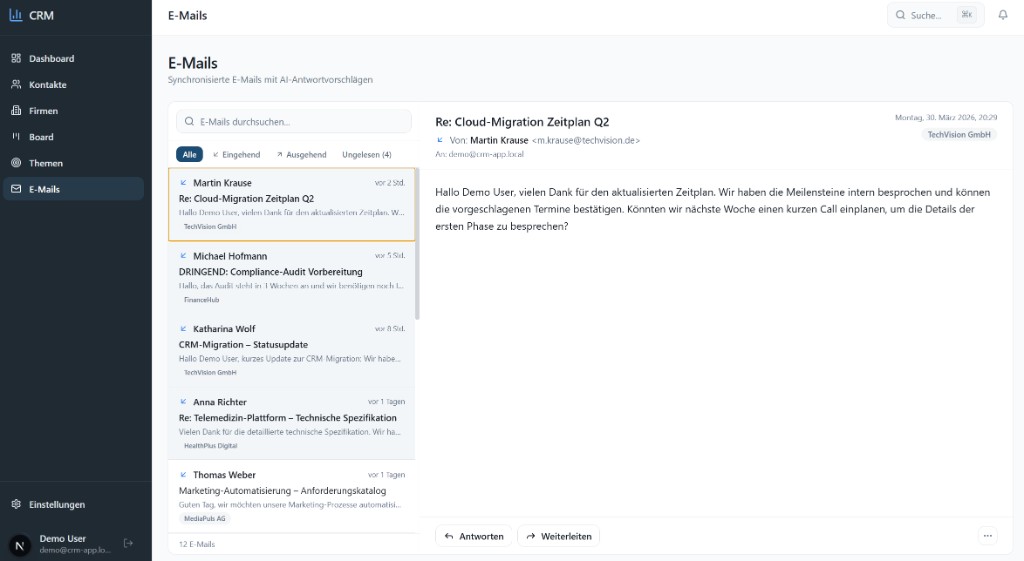The image size is (1024, 561).
Task: Open Einstellungen settings
Action: click(56, 505)
